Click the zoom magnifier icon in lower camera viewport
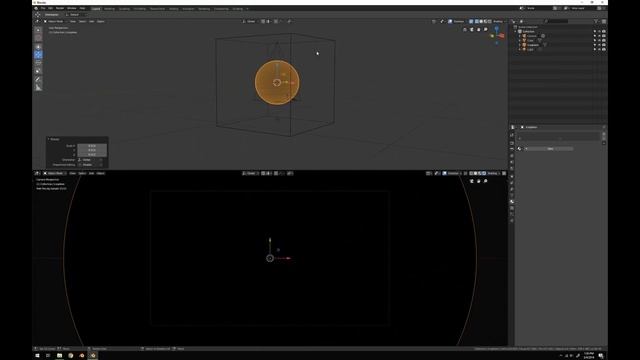 pos(485,181)
